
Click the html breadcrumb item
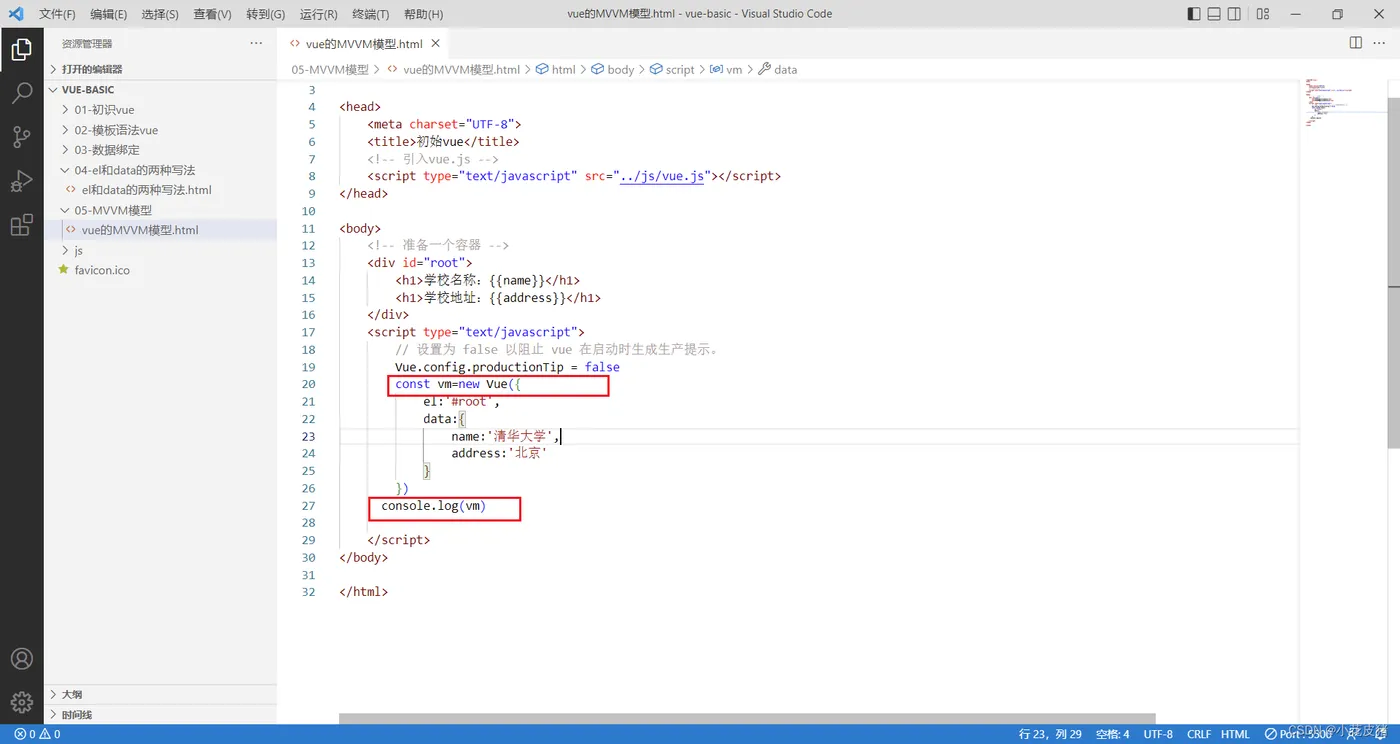click(x=556, y=70)
